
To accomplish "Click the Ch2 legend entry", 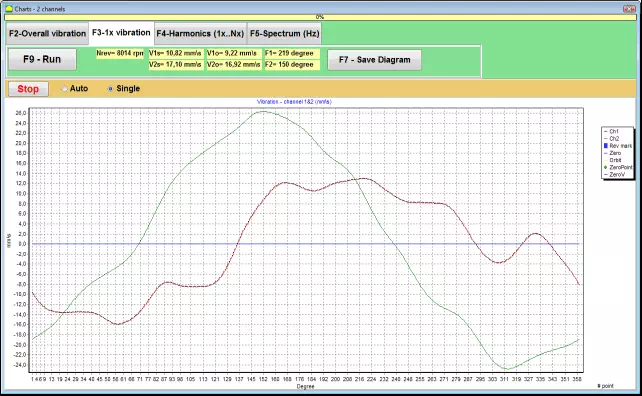I will pyautogui.click(x=611, y=139).
